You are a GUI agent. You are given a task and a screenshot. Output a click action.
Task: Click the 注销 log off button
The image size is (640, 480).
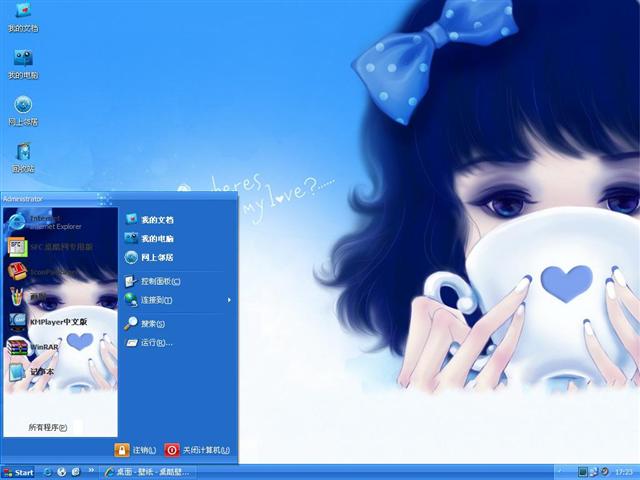click(x=135, y=450)
